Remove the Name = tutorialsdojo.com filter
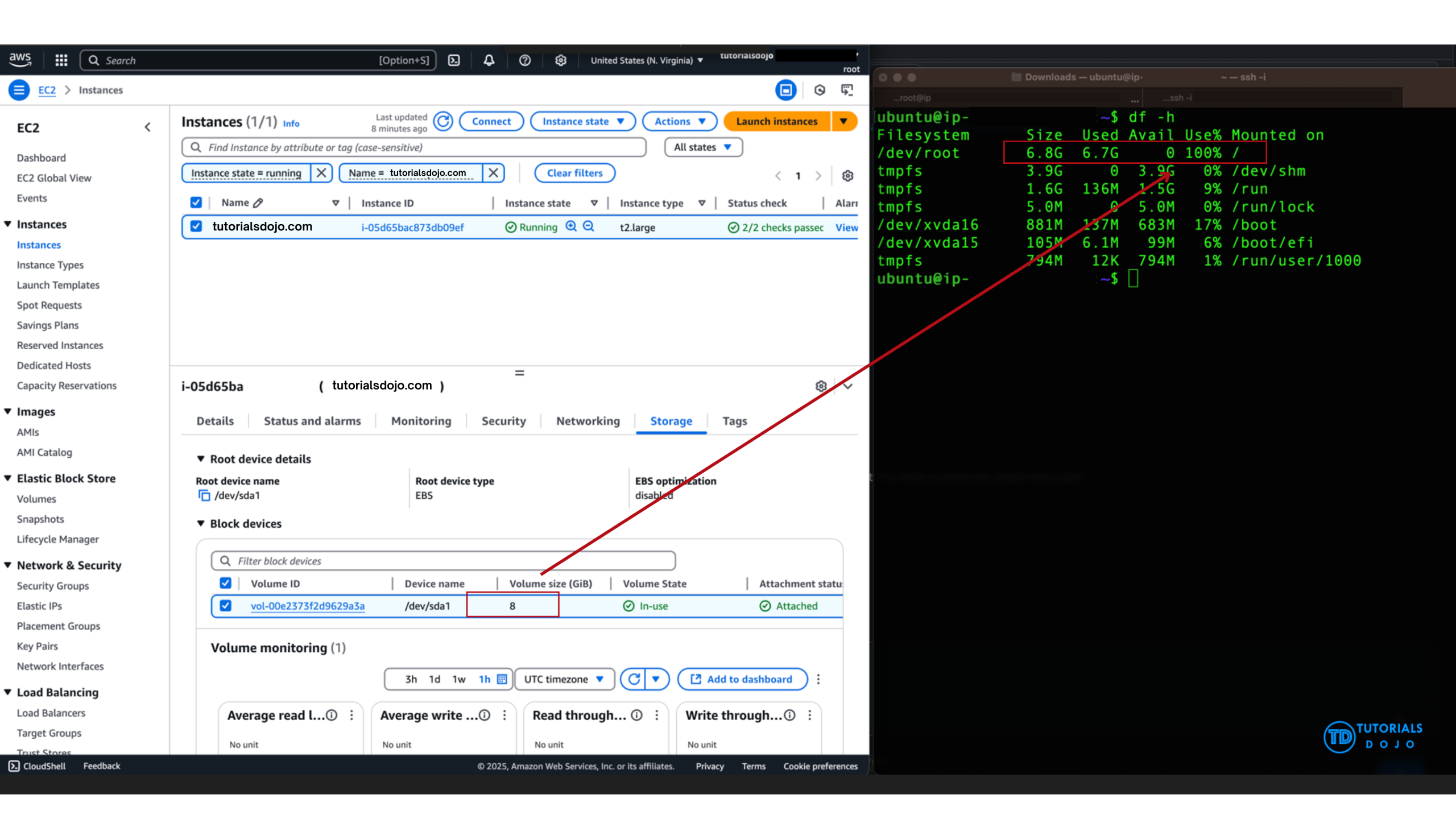Screen dimensions: 1456x819 point(494,172)
